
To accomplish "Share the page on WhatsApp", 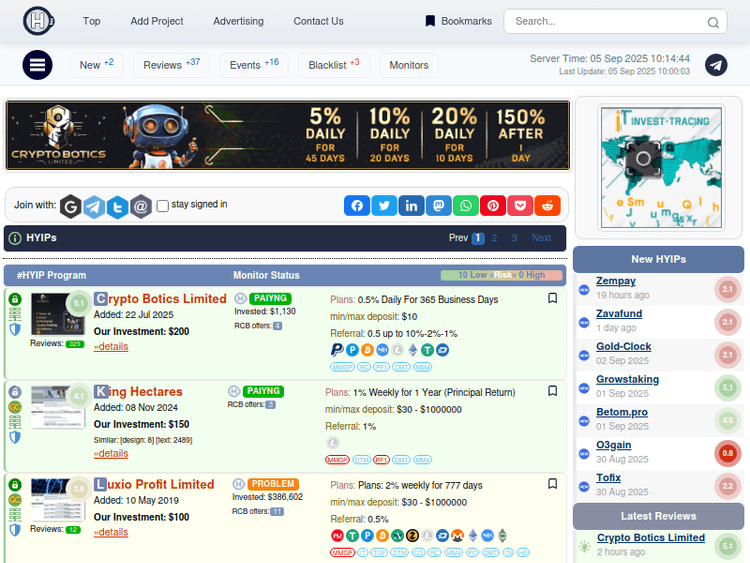I will 466,206.
